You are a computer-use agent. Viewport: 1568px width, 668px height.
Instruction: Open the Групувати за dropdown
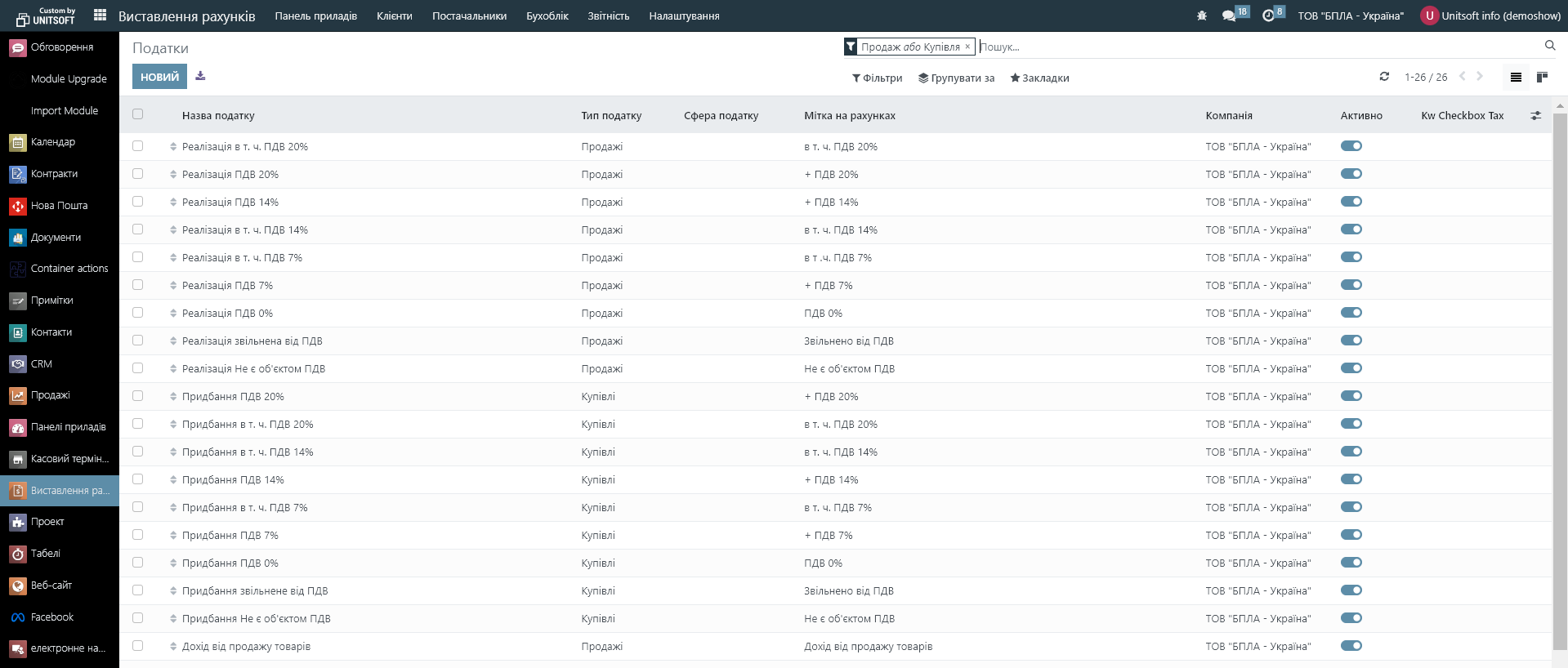pyautogui.click(x=956, y=78)
